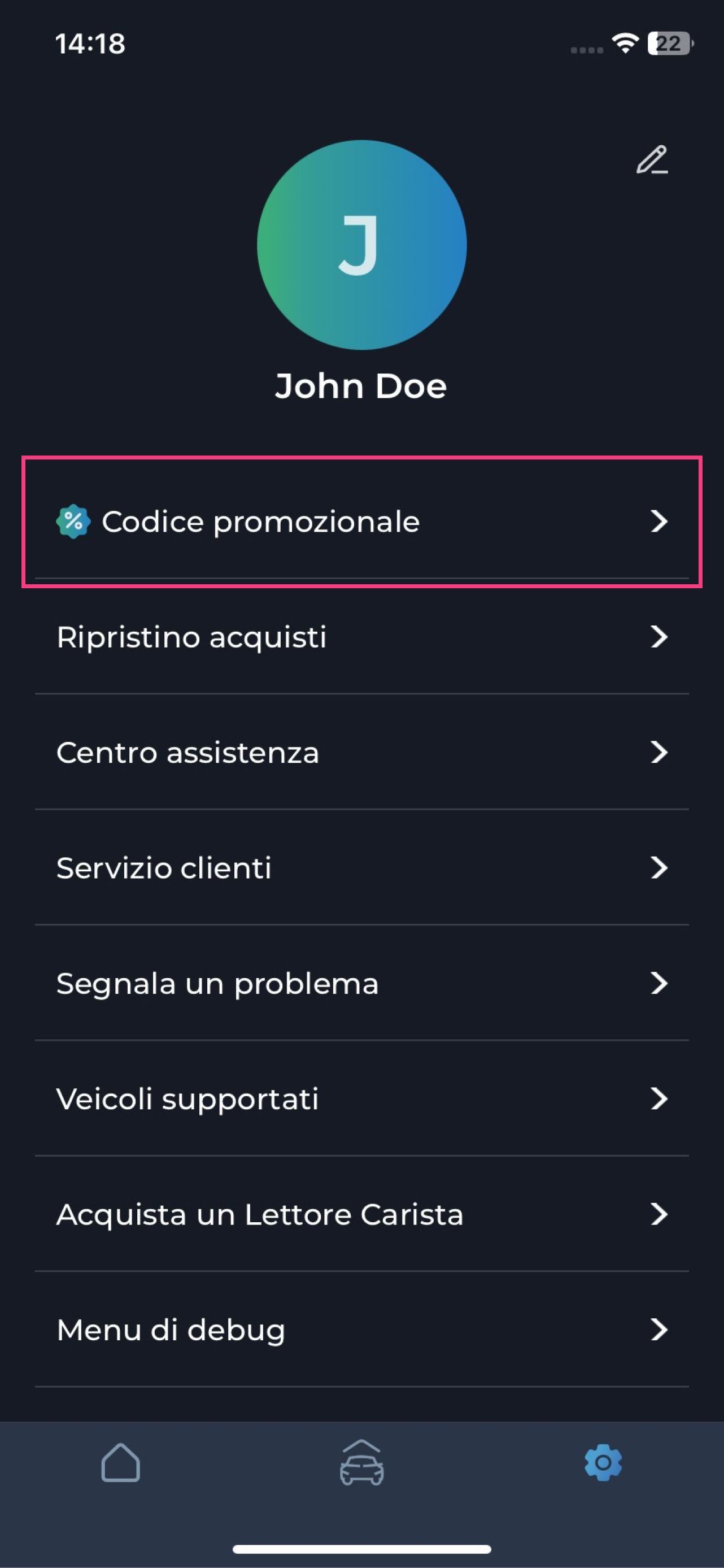Open the vehicle garage tab icon
Viewport: 724px width, 1568px height.
[361, 1463]
